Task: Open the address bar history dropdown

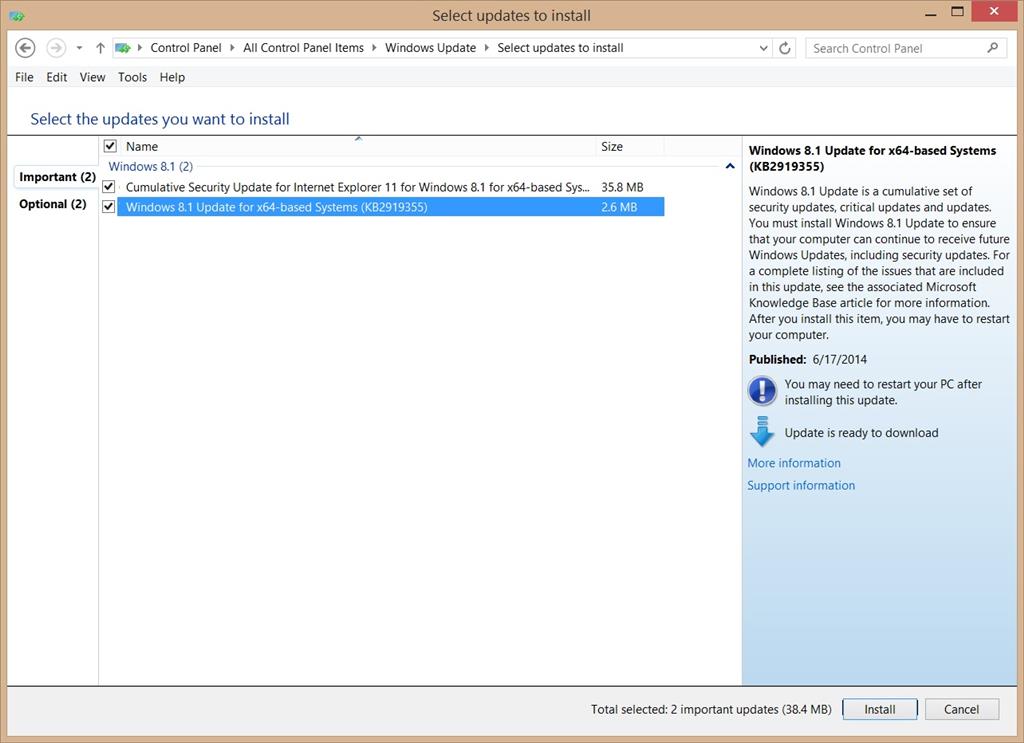Action: pos(763,48)
